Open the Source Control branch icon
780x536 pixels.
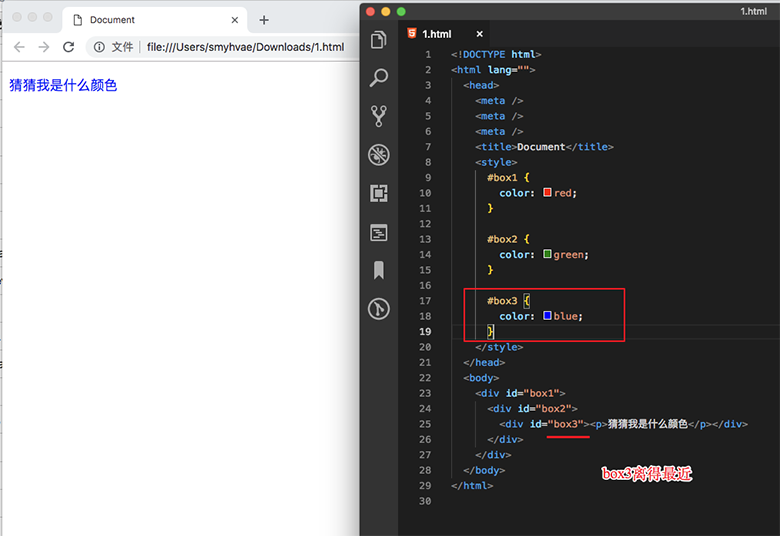[379, 116]
